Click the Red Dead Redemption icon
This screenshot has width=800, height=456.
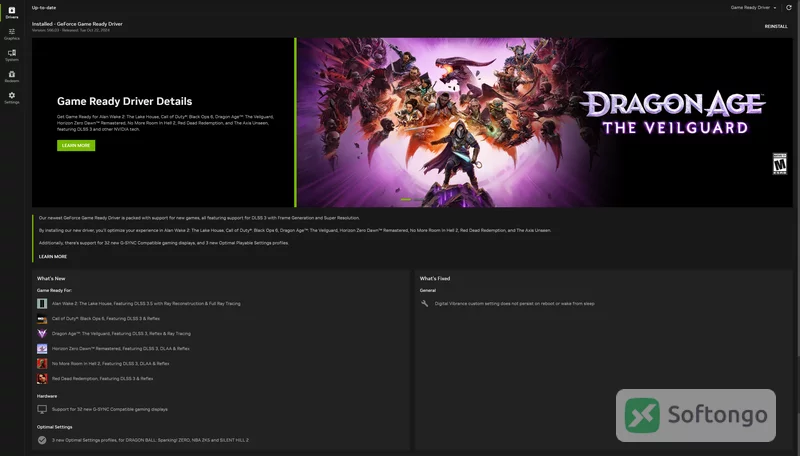point(42,379)
